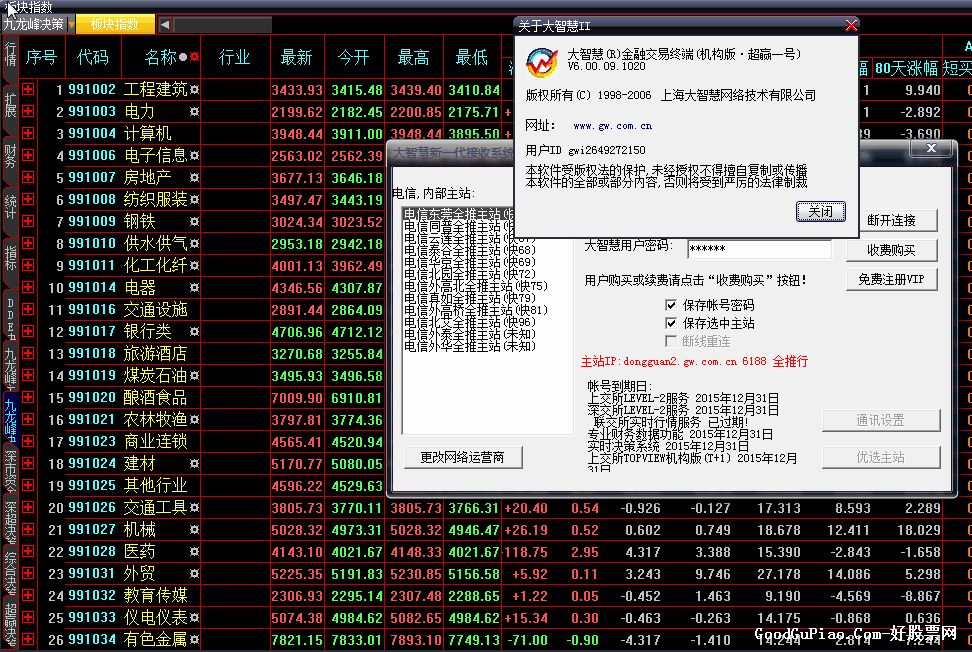
Task: Click the gear marker next to 化工化纤
Action: point(195,265)
